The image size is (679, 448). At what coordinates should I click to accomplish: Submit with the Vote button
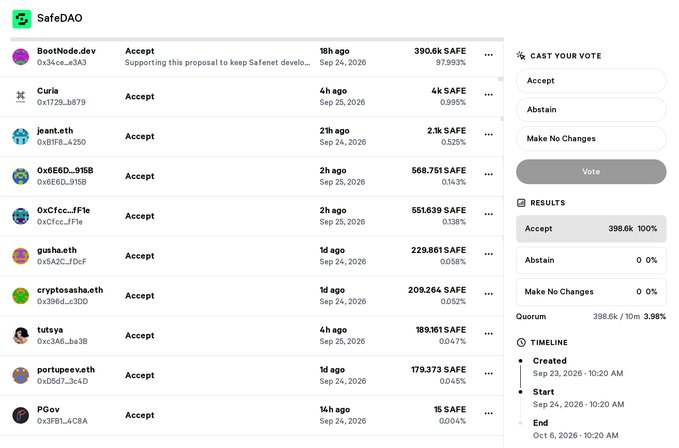(591, 172)
